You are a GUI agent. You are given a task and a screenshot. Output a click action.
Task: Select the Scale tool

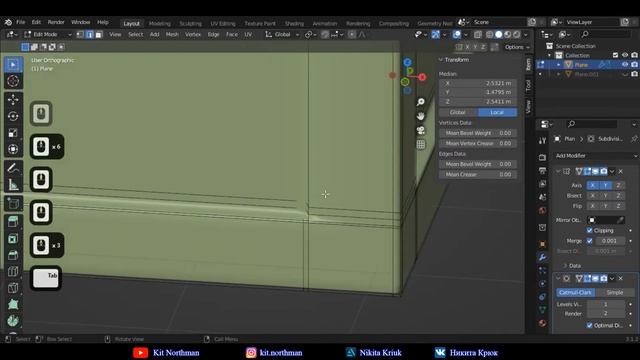tap(13, 133)
